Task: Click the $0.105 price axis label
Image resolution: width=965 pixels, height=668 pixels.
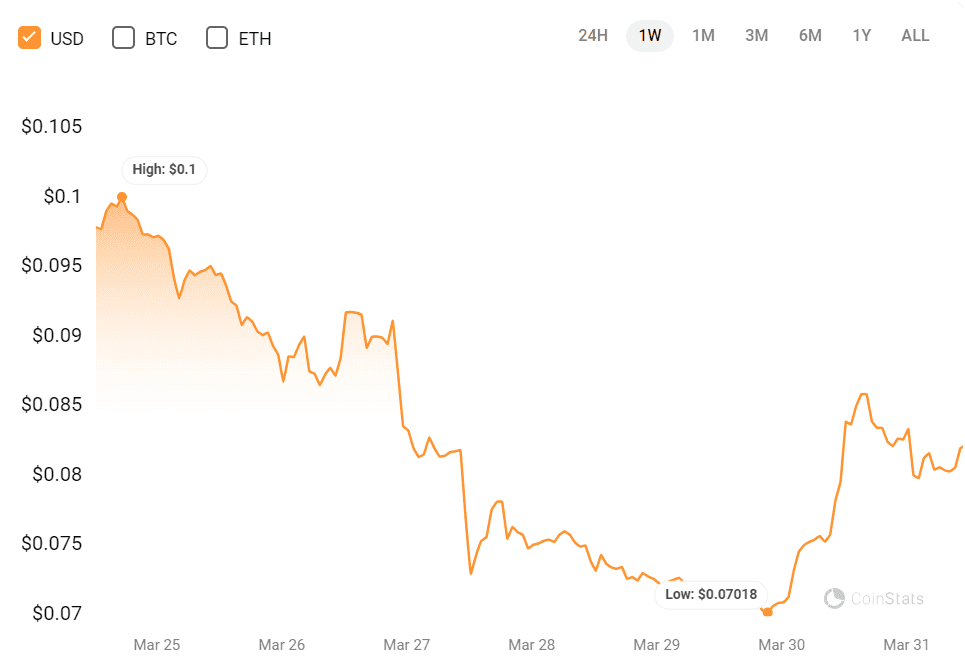Action: point(52,126)
